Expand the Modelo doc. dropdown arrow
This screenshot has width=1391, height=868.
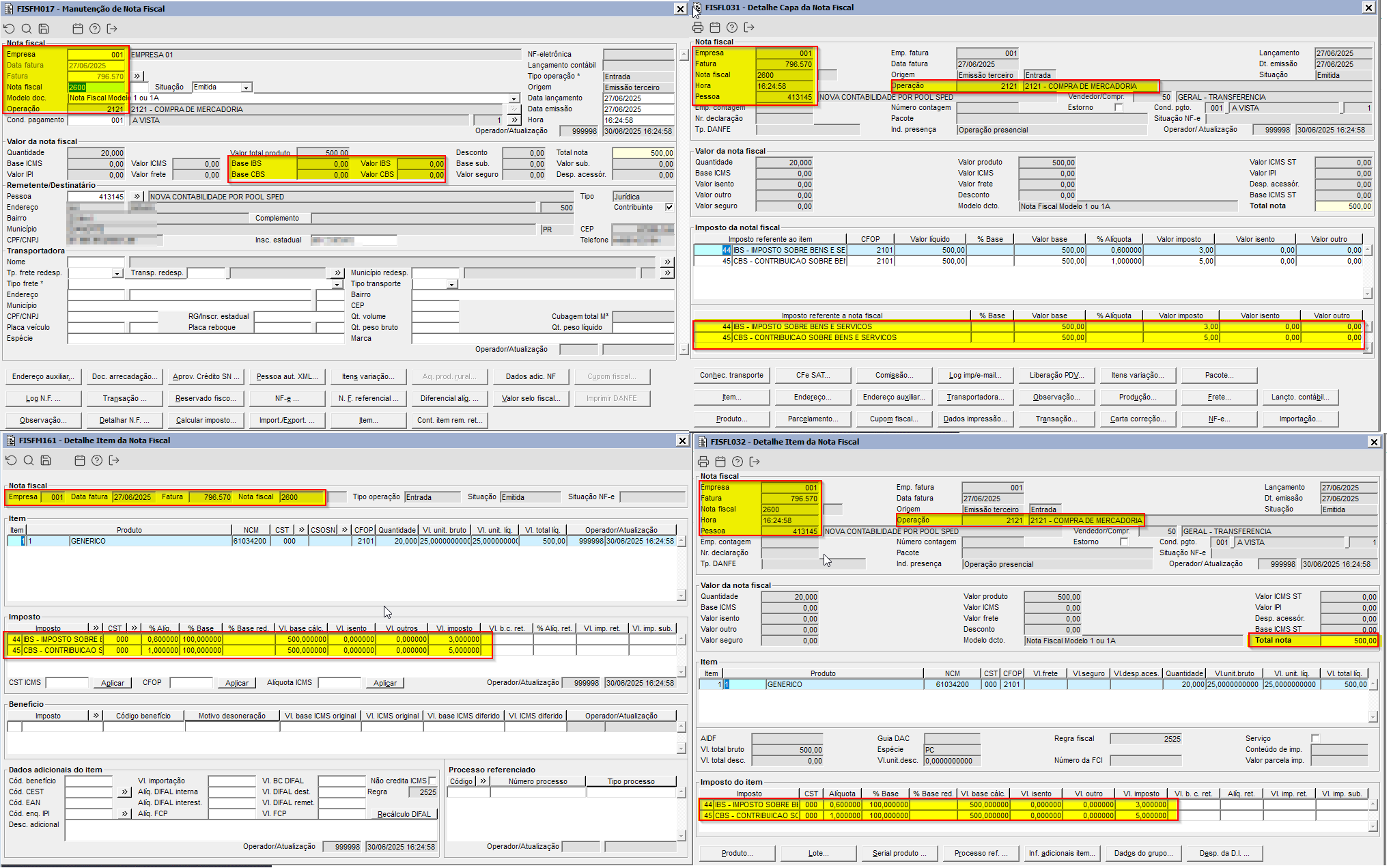click(514, 98)
